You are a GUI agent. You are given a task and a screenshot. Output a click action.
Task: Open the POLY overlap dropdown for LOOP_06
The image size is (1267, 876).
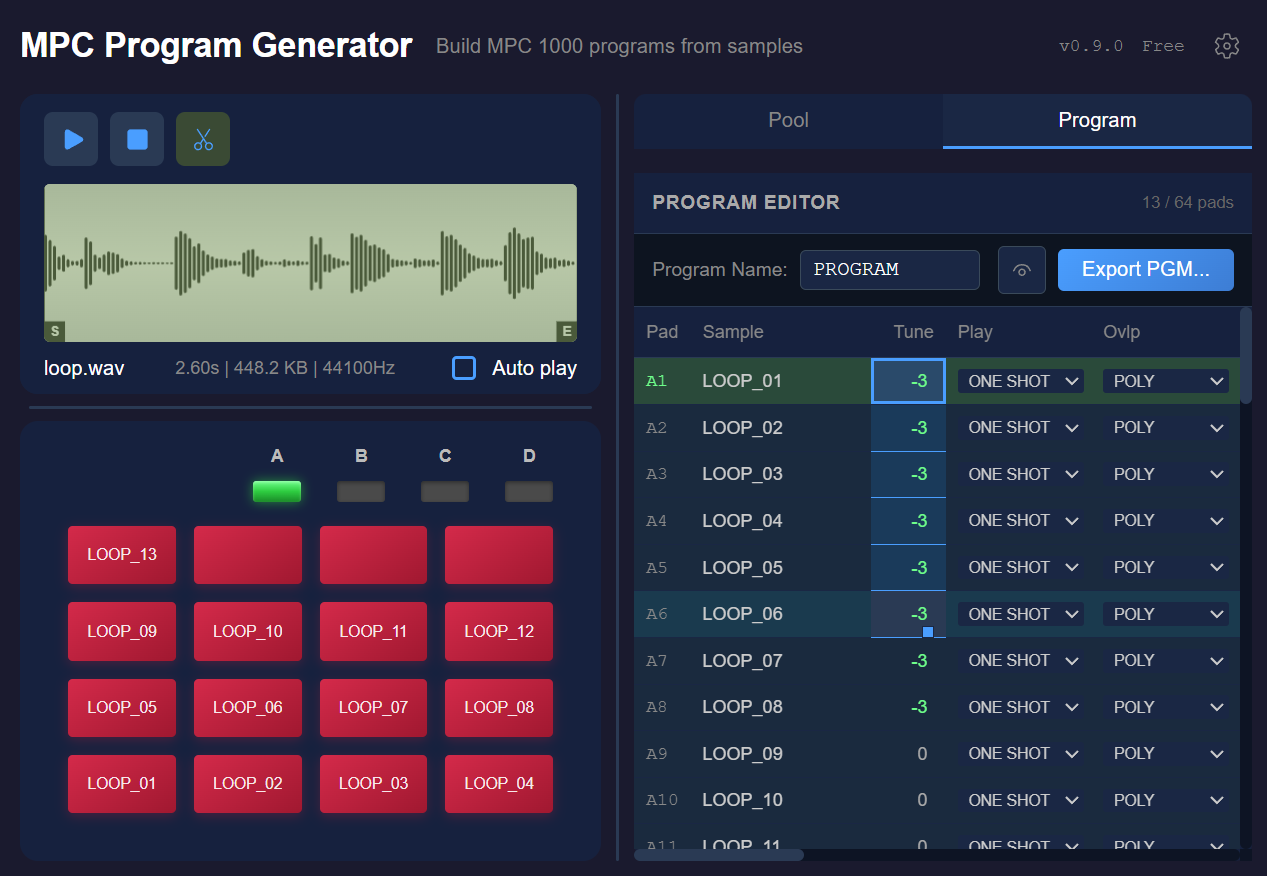1165,613
